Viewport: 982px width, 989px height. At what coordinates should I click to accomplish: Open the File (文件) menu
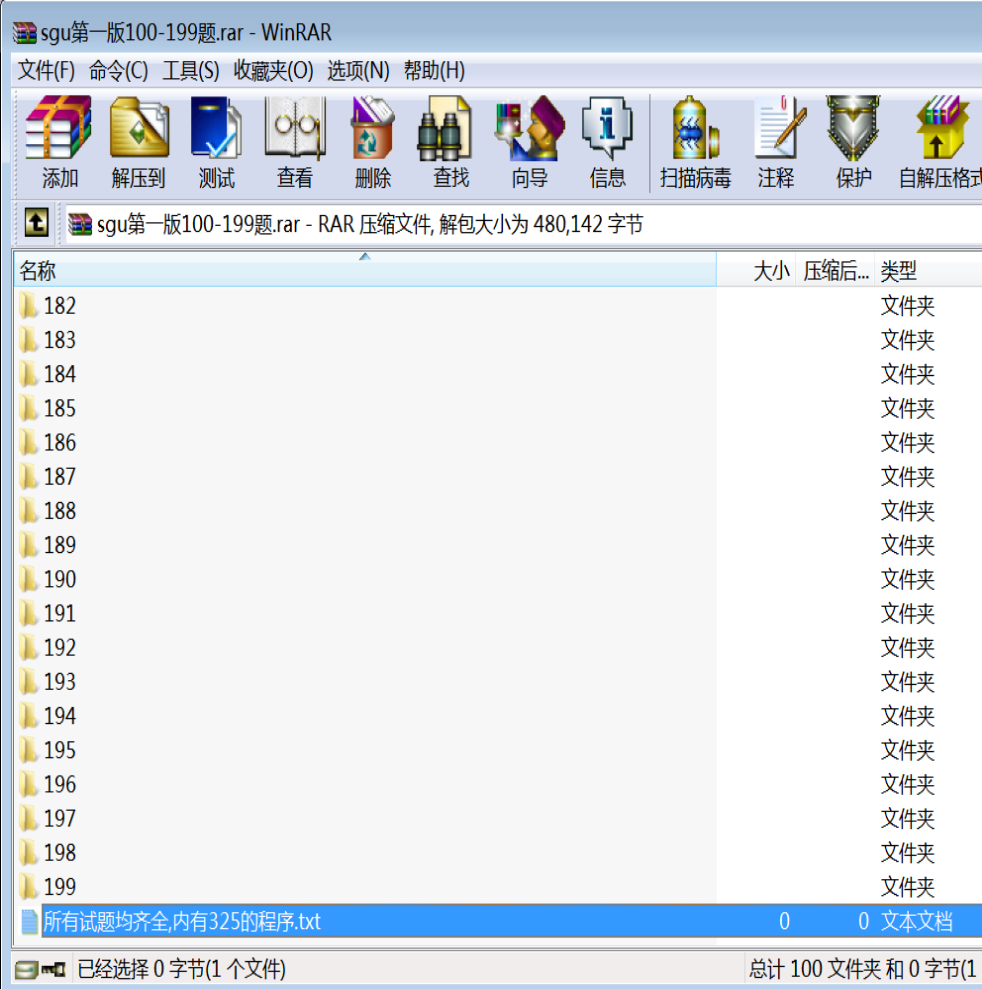tap(46, 70)
